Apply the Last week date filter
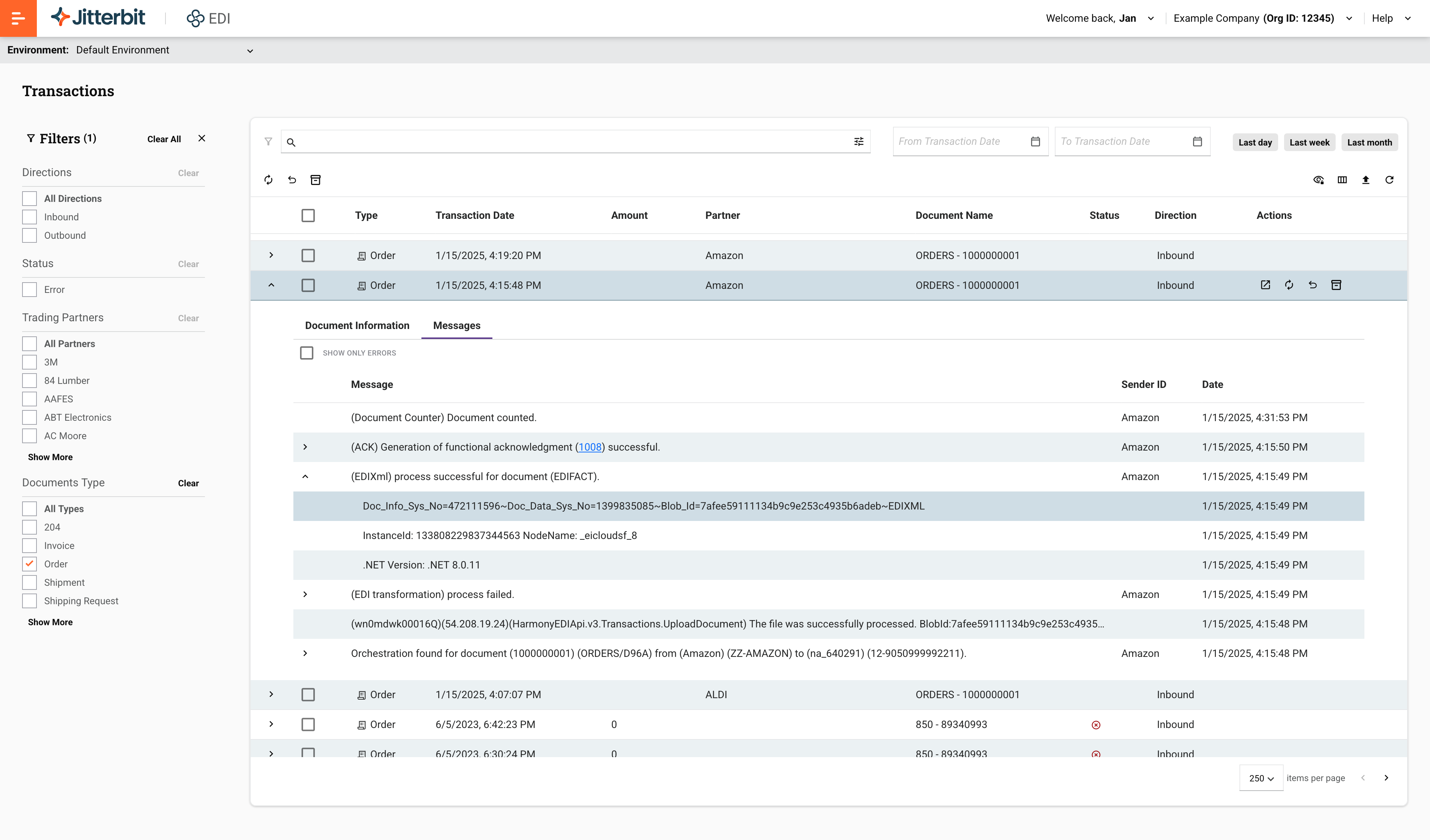1430x840 pixels. (x=1310, y=142)
